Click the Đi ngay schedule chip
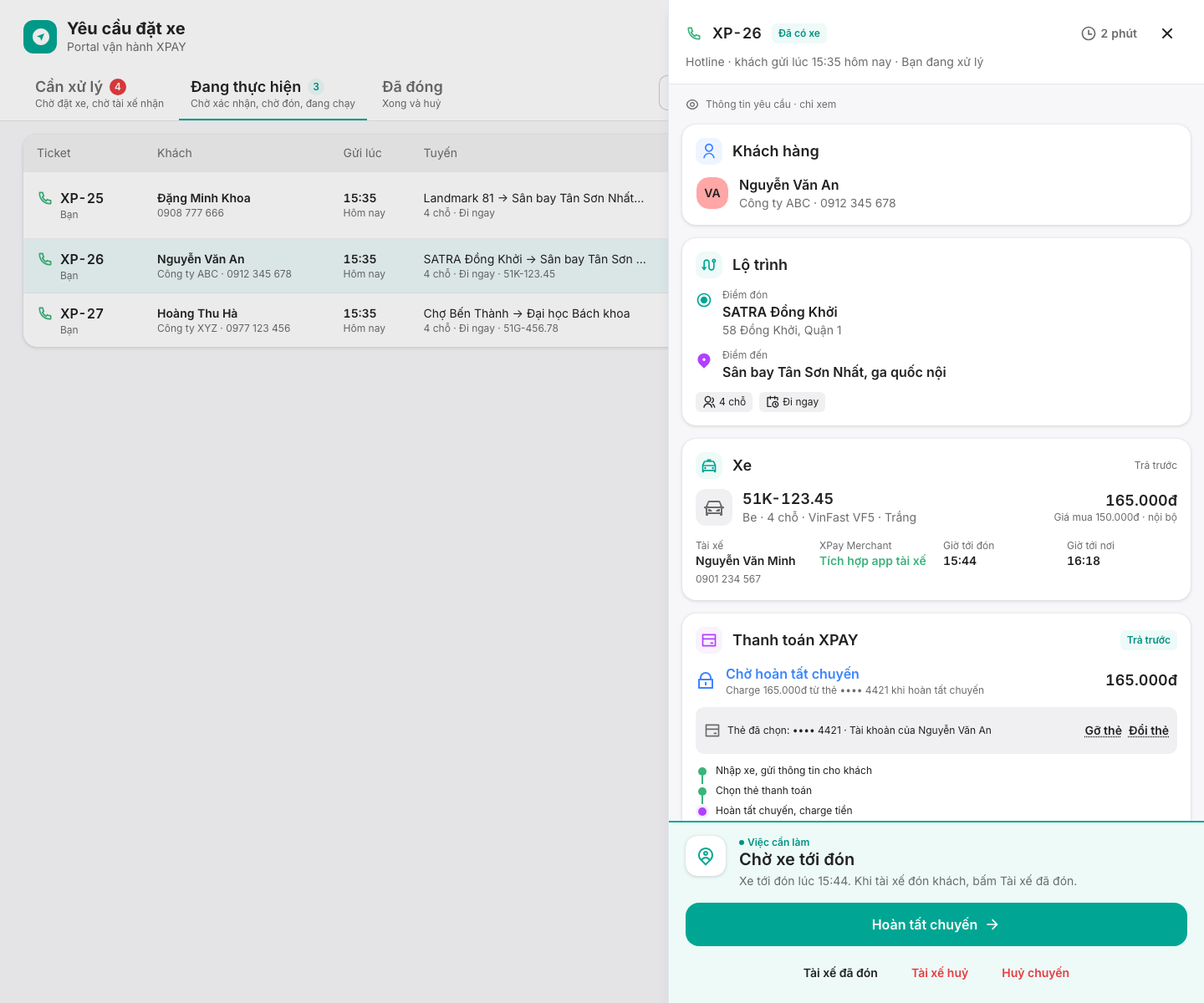The height and width of the screenshot is (1003, 1204). tap(793, 402)
